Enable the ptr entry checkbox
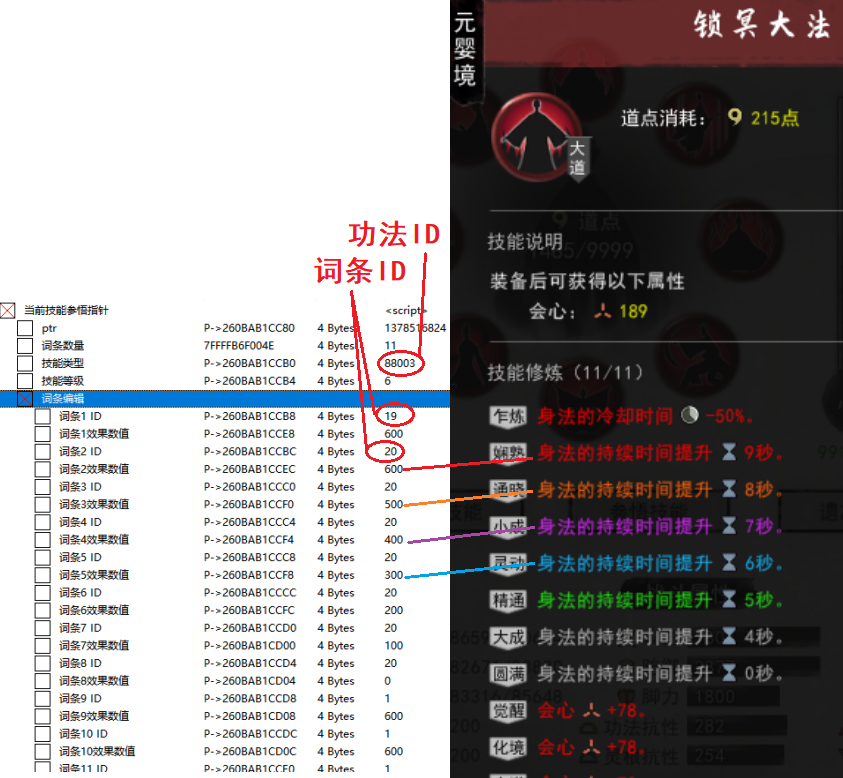Image resolution: width=843 pixels, height=778 pixels. (25, 329)
